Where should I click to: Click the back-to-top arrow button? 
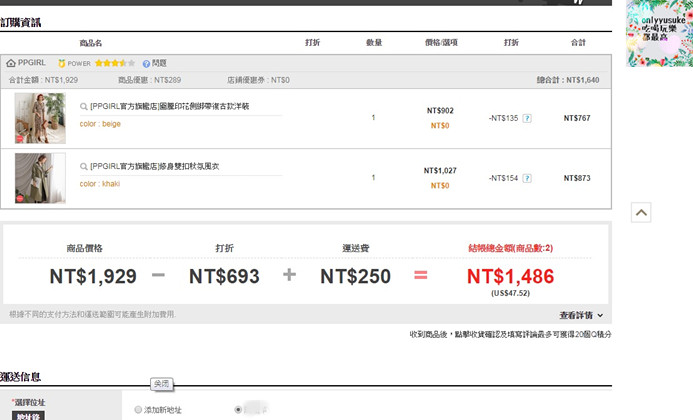click(641, 213)
